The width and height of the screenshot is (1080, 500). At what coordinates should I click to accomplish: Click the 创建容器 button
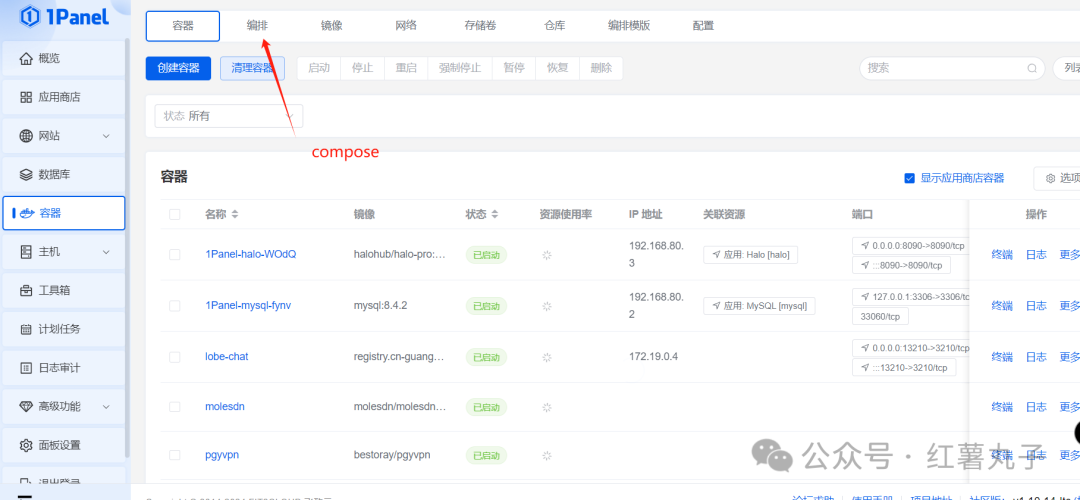(178, 68)
